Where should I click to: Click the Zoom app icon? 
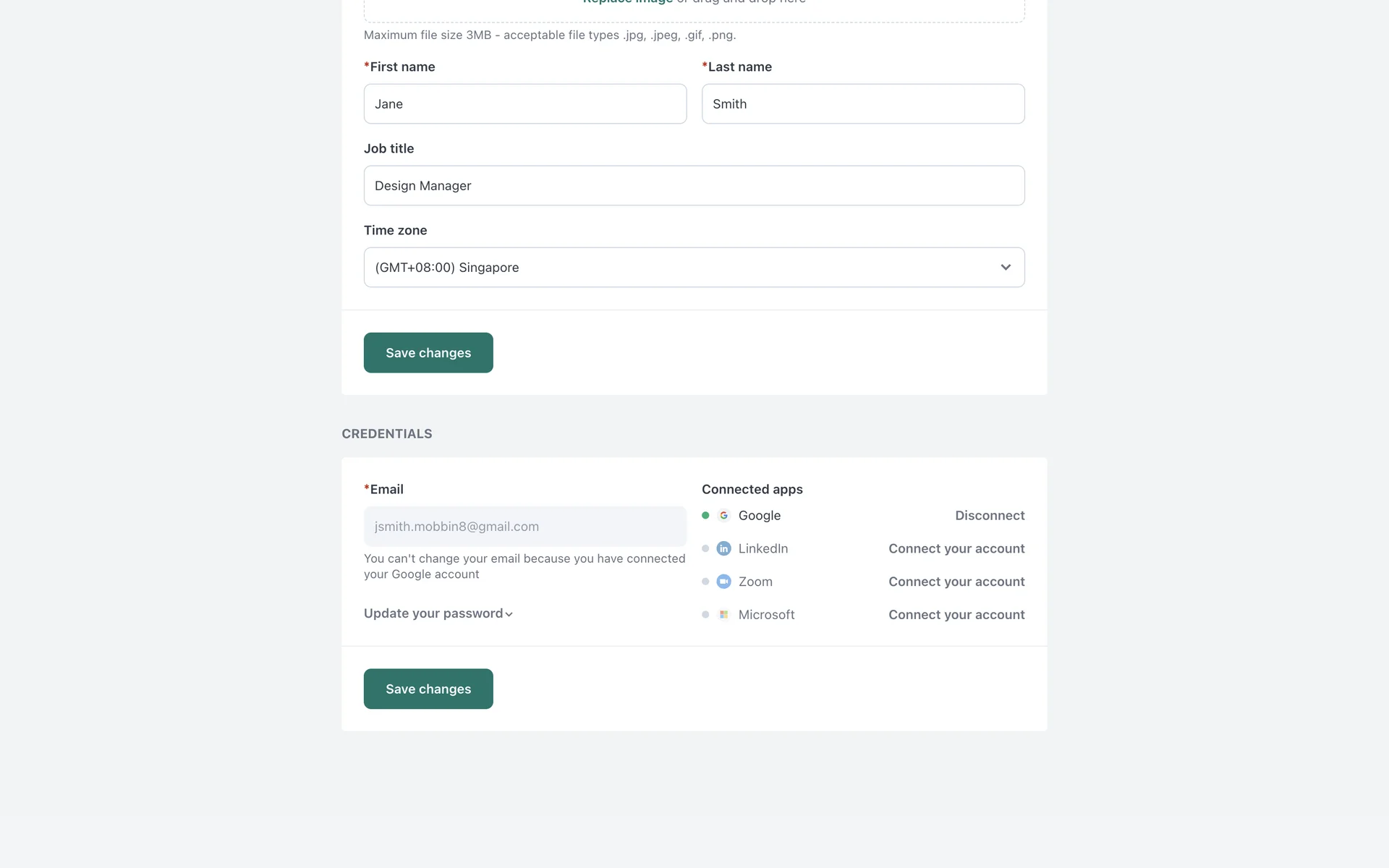point(723,582)
